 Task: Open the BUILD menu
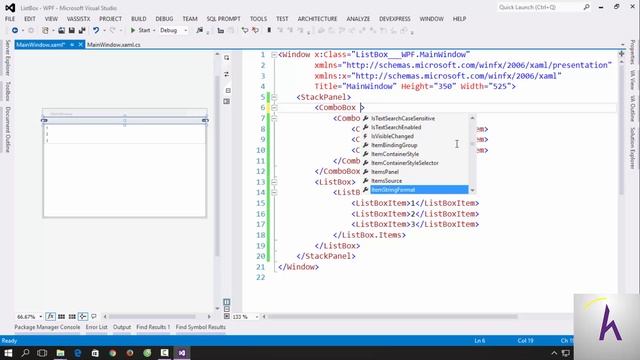coord(139,19)
